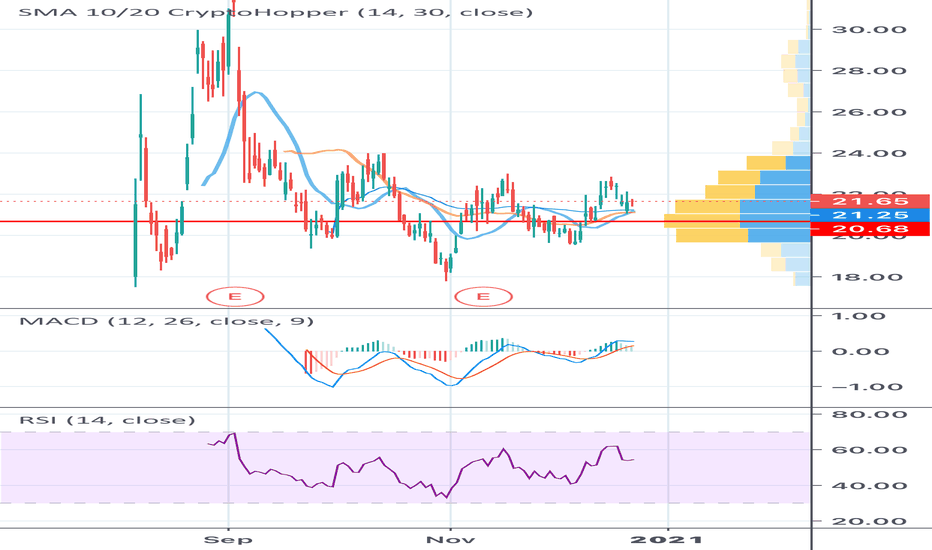The height and width of the screenshot is (550, 932).
Task: Click the 24.00 price axis label
Action: [869, 153]
